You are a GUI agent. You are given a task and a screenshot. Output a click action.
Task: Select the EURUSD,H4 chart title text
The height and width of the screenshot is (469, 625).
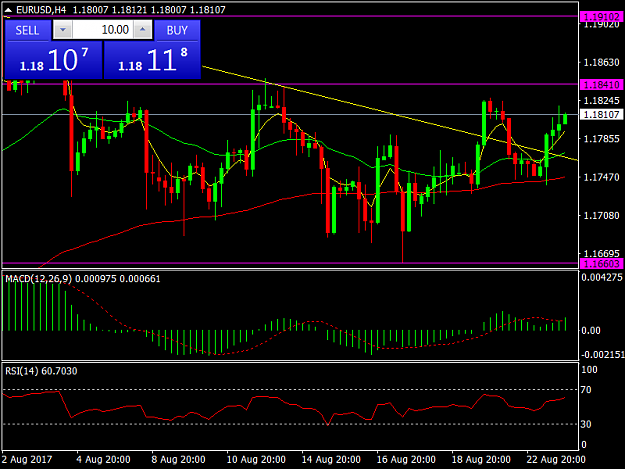pyautogui.click(x=41, y=10)
